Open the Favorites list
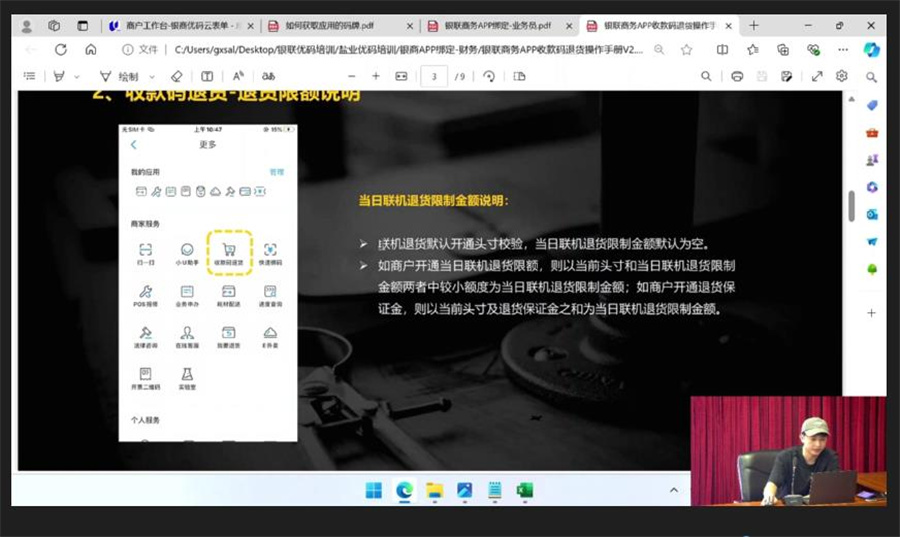This screenshot has height=537, width=900. tap(753, 49)
